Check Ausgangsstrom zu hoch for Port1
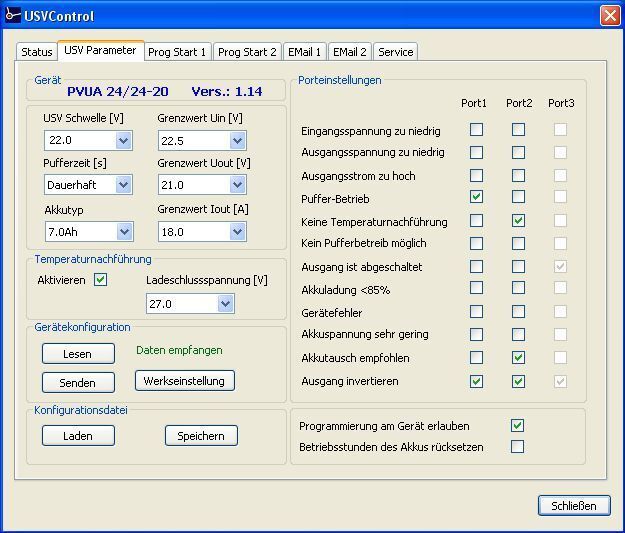Viewport: 625px width, 533px height. [476, 175]
